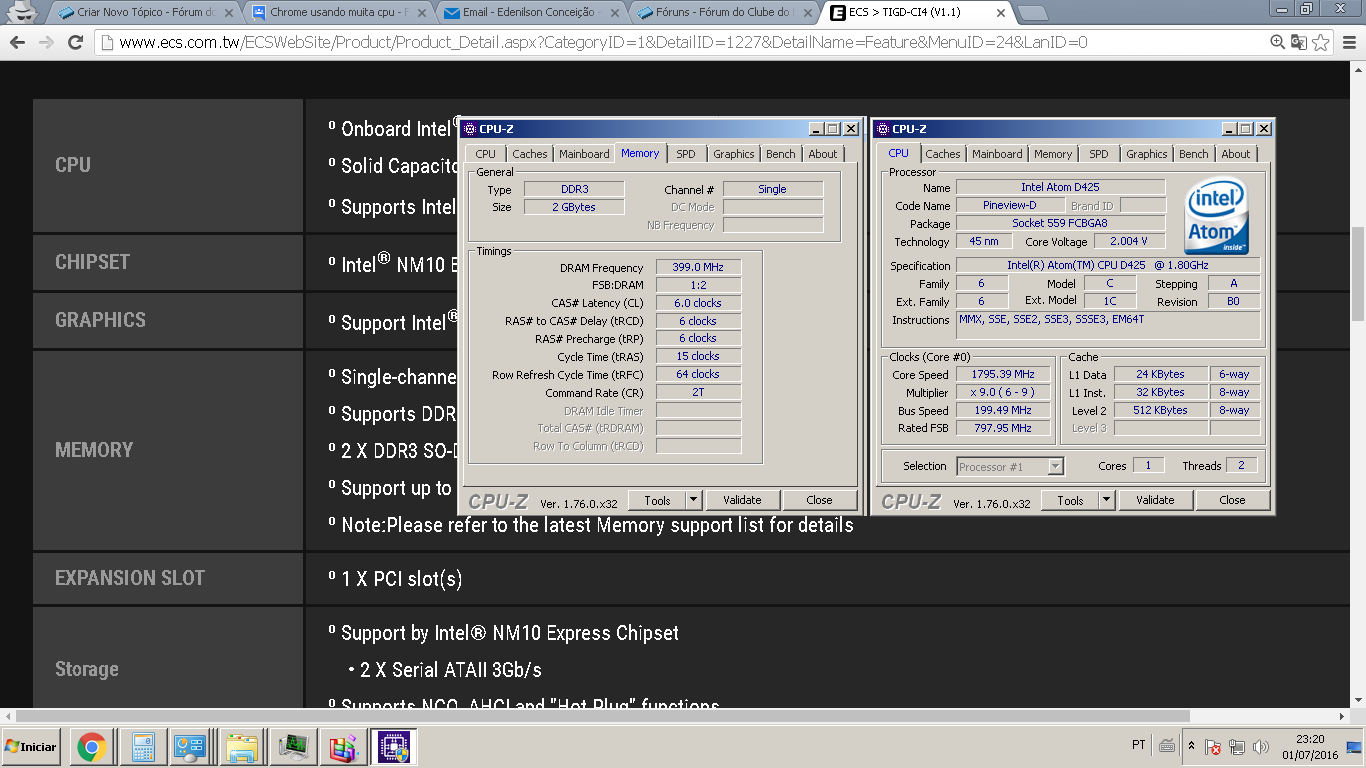The image size is (1366, 768).
Task: Click the Action Center flag tray icon
Action: (1213, 747)
